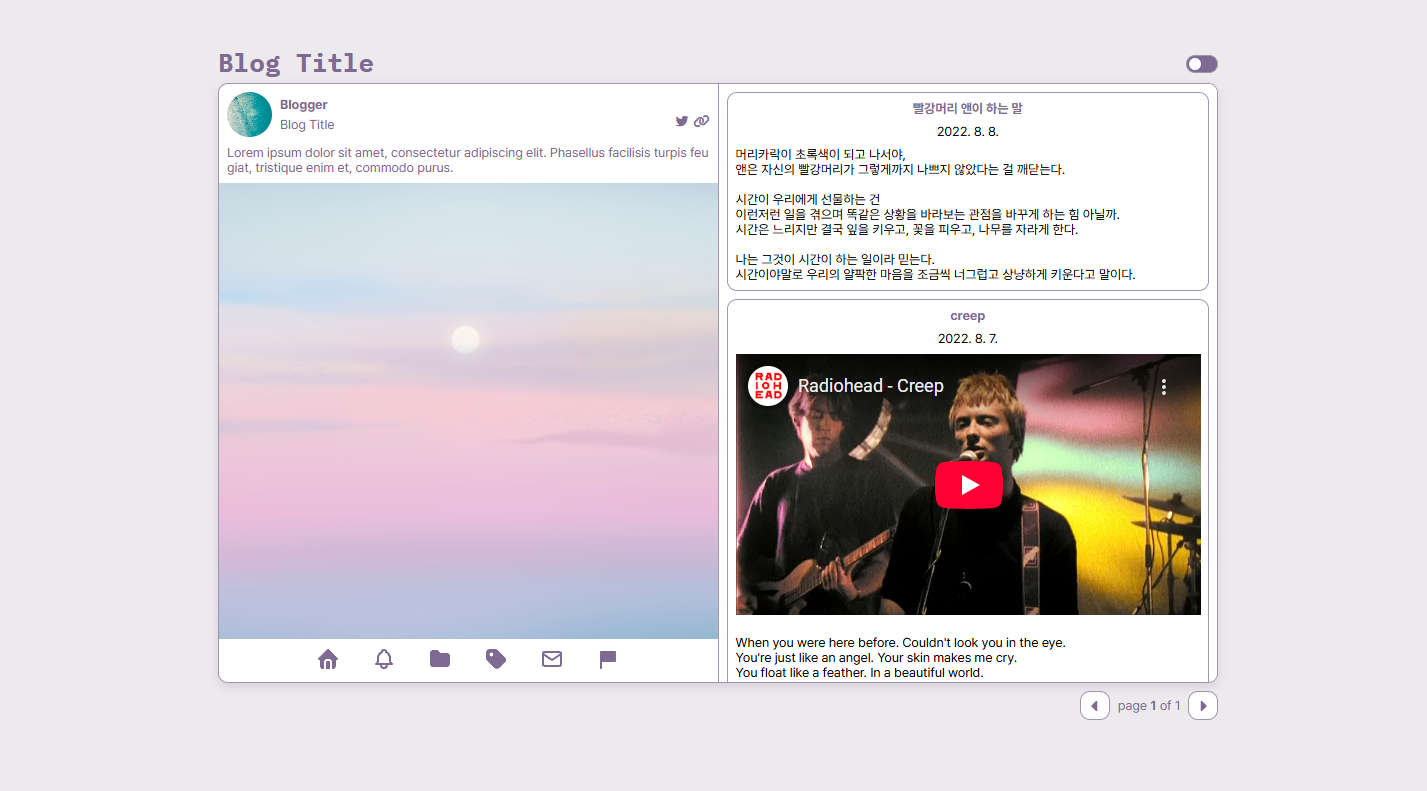
Task: Click the blogger's round avatar image
Action: pos(250,114)
